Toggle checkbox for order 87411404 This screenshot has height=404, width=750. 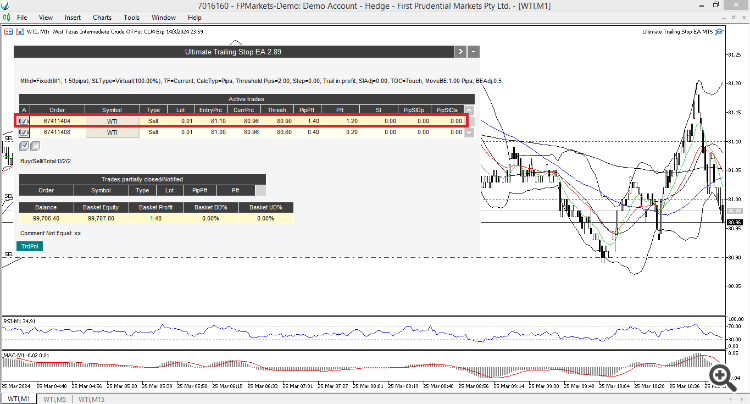click(24, 121)
